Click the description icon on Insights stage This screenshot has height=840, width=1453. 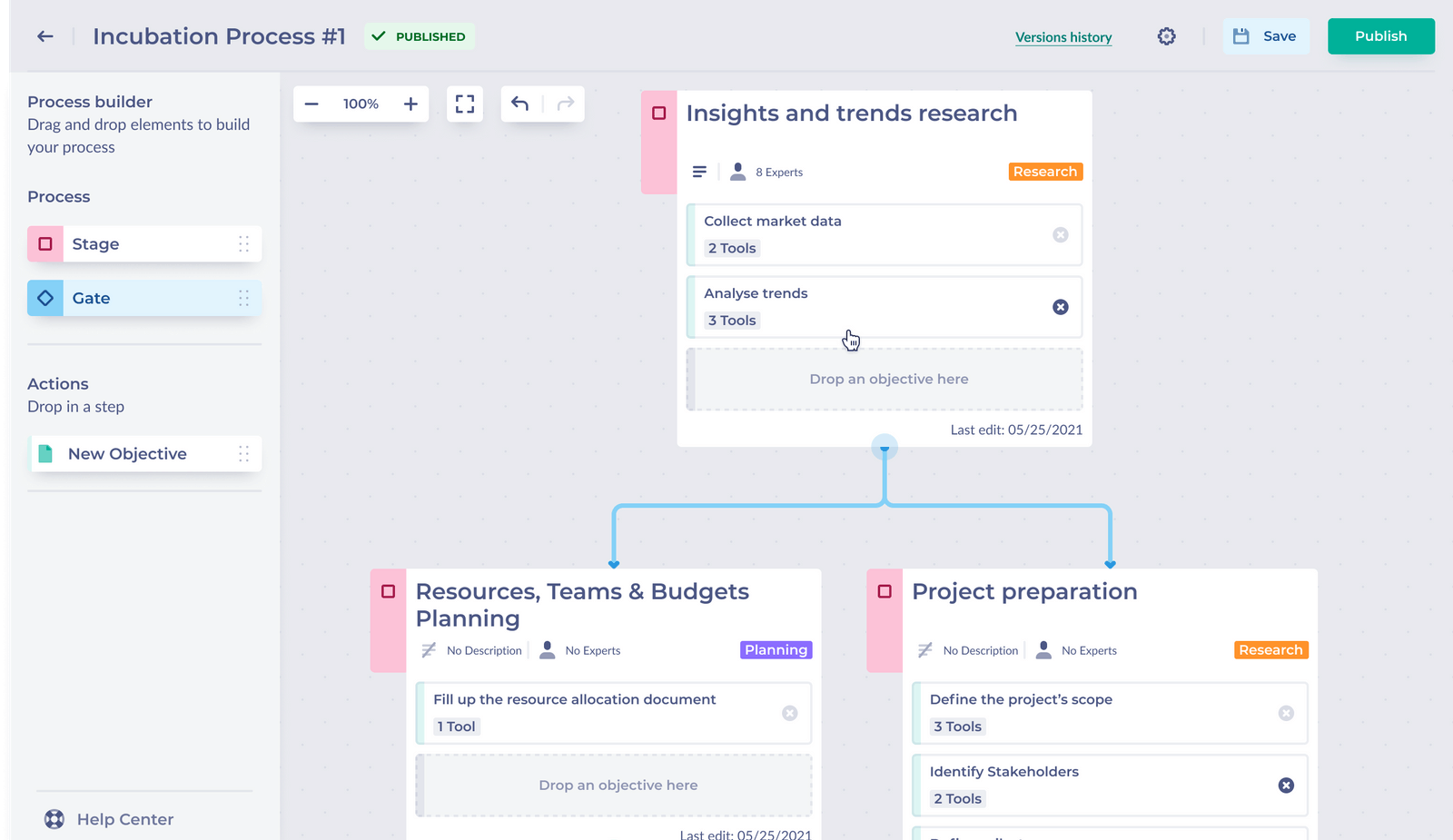(x=699, y=171)
